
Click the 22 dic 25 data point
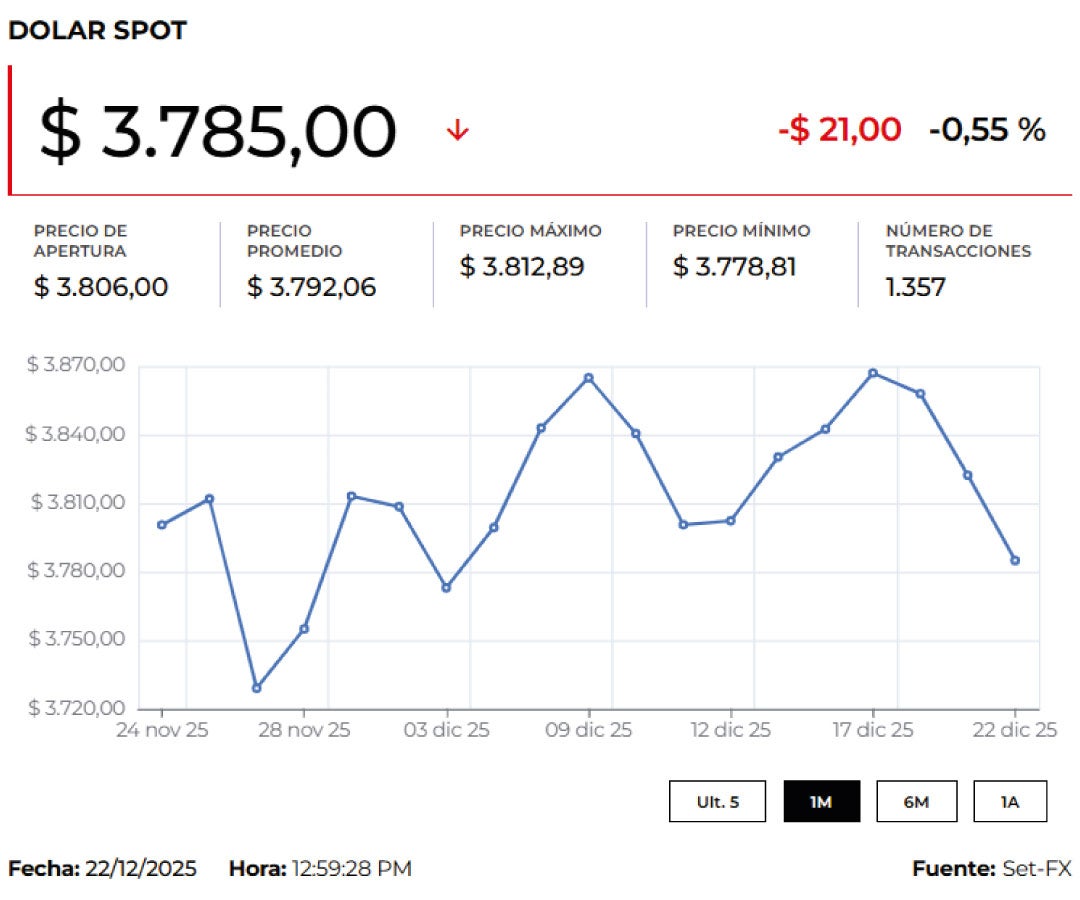[1015, 561]
